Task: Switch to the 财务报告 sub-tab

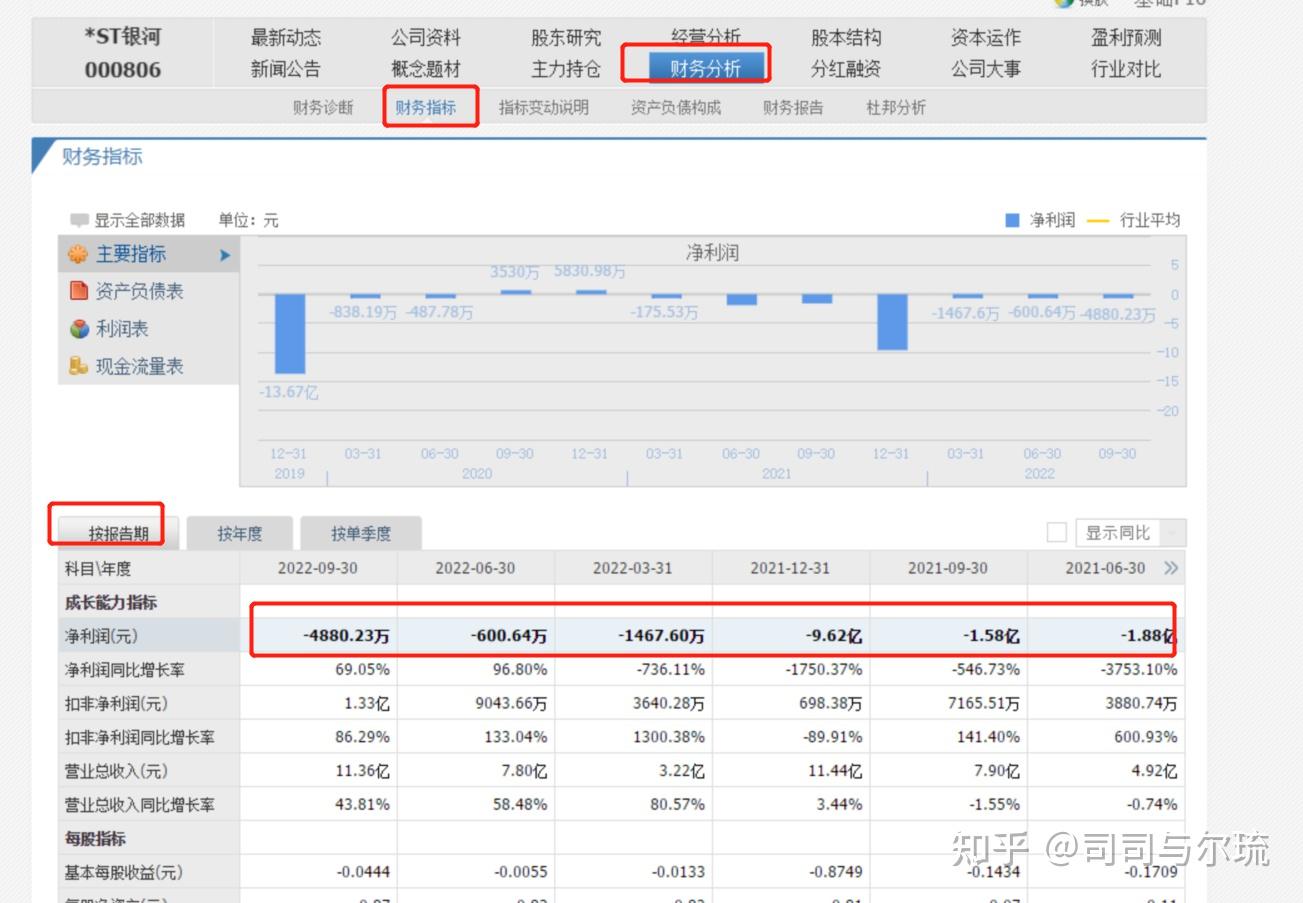Action: pos(793,108)
